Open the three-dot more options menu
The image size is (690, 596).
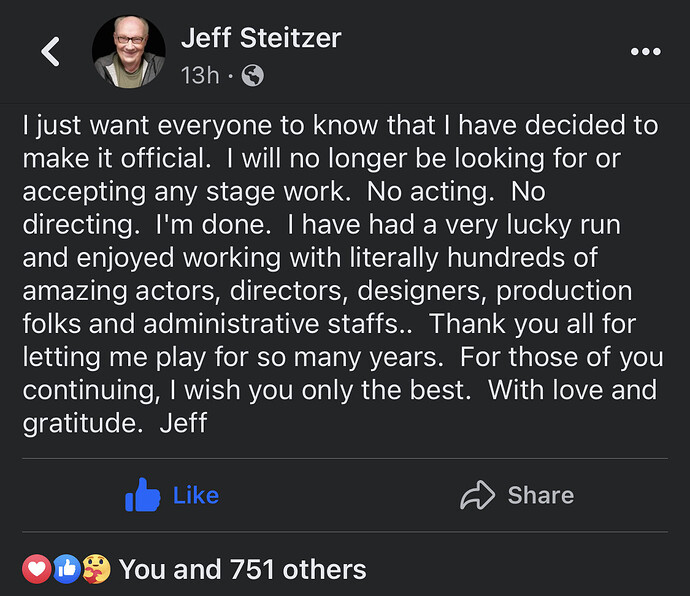[646, 52]
